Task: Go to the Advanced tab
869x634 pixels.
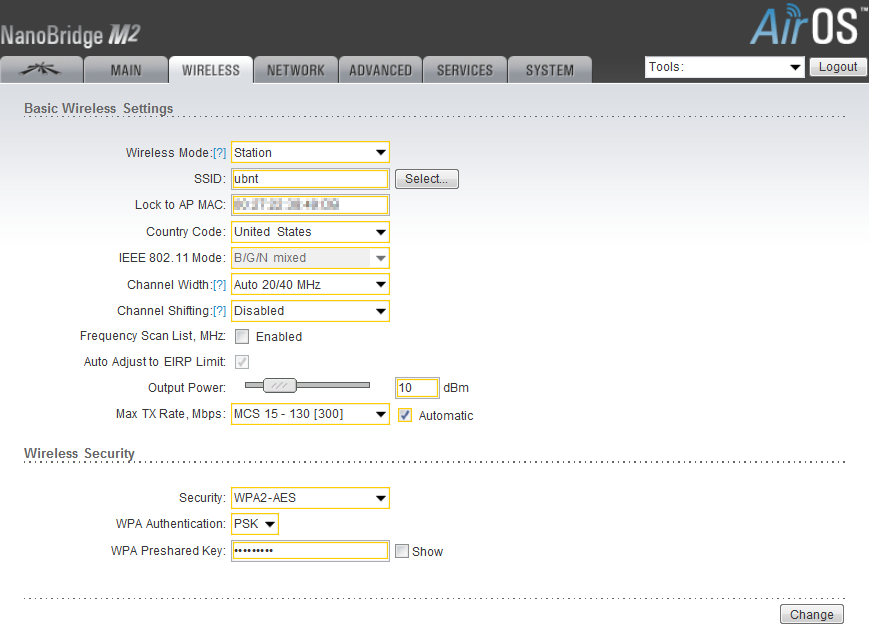Action: (x=380, y=70)
